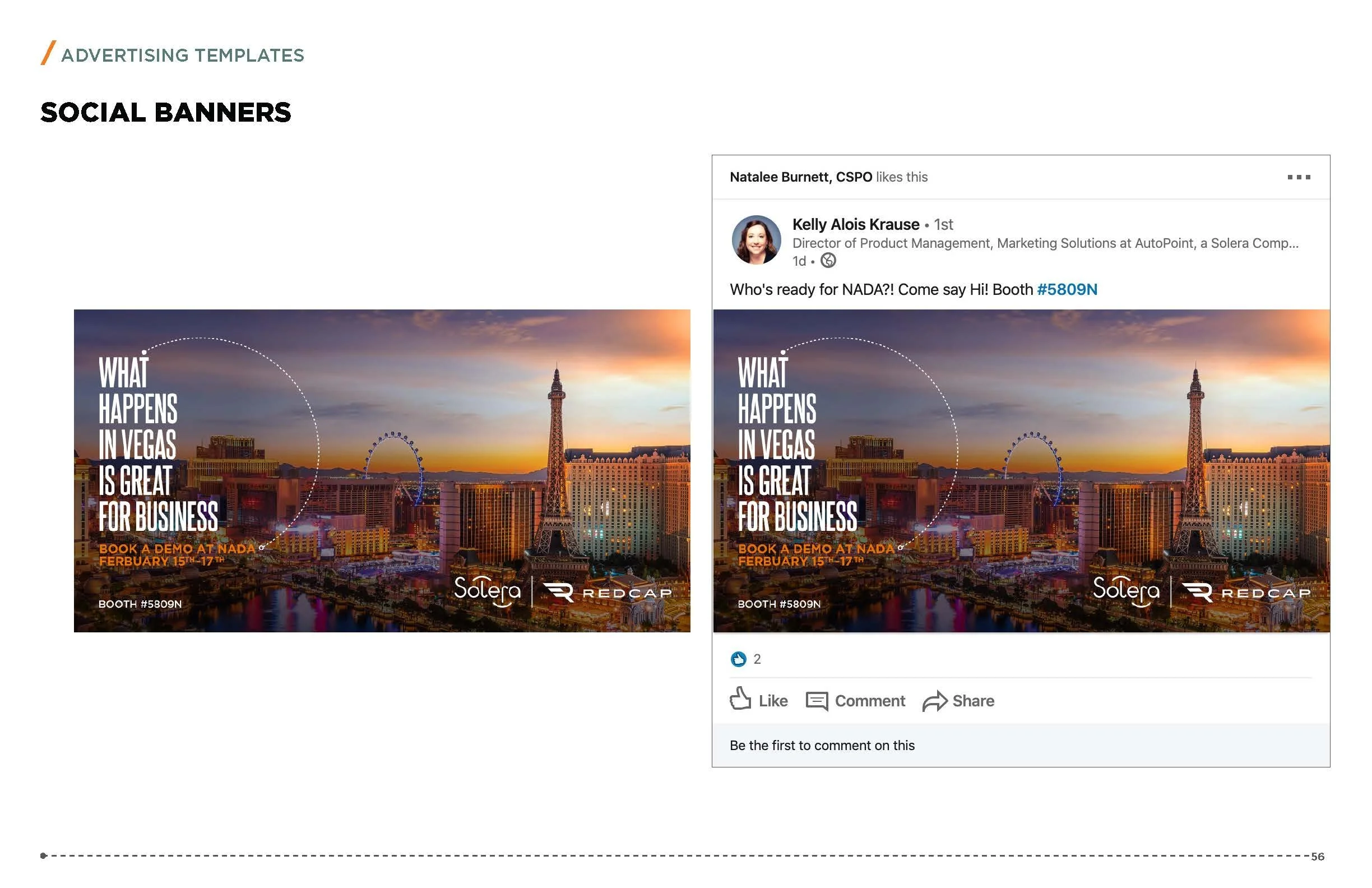Image resolution: width=1372 pixels, height=888 pixels.
Task: Share the post via Share label
Action: (x=973, y=701)
